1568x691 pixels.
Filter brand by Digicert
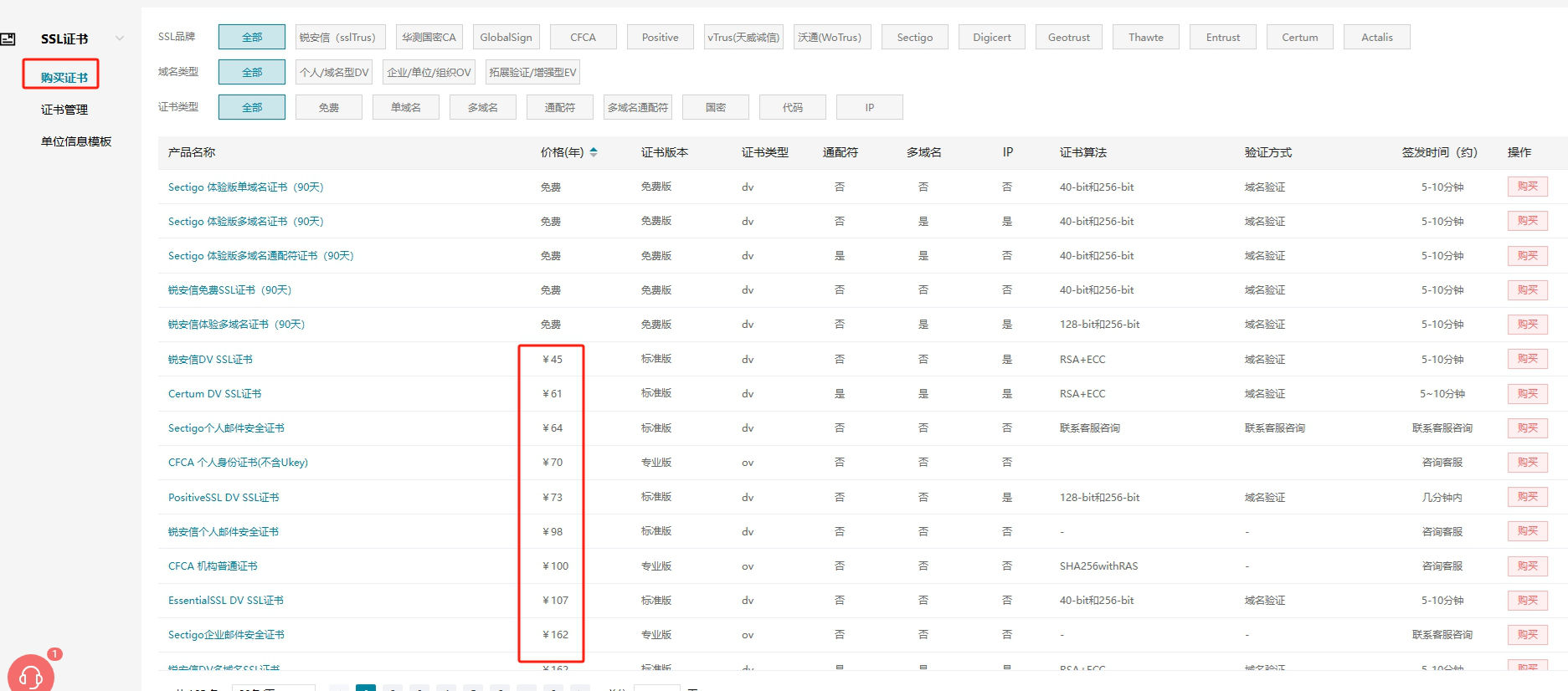click(992, 38)
